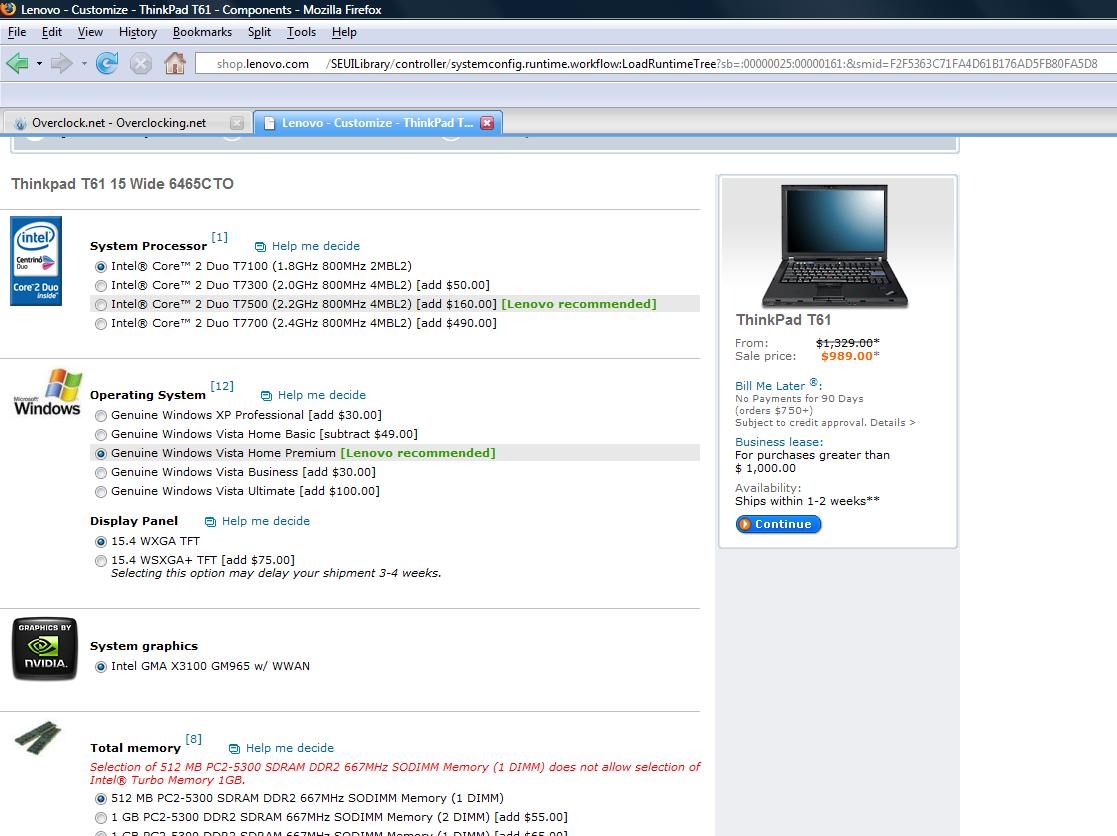Open the Business lease link
Viewport: 1117px width, 836px height.
tap(779, 442)
